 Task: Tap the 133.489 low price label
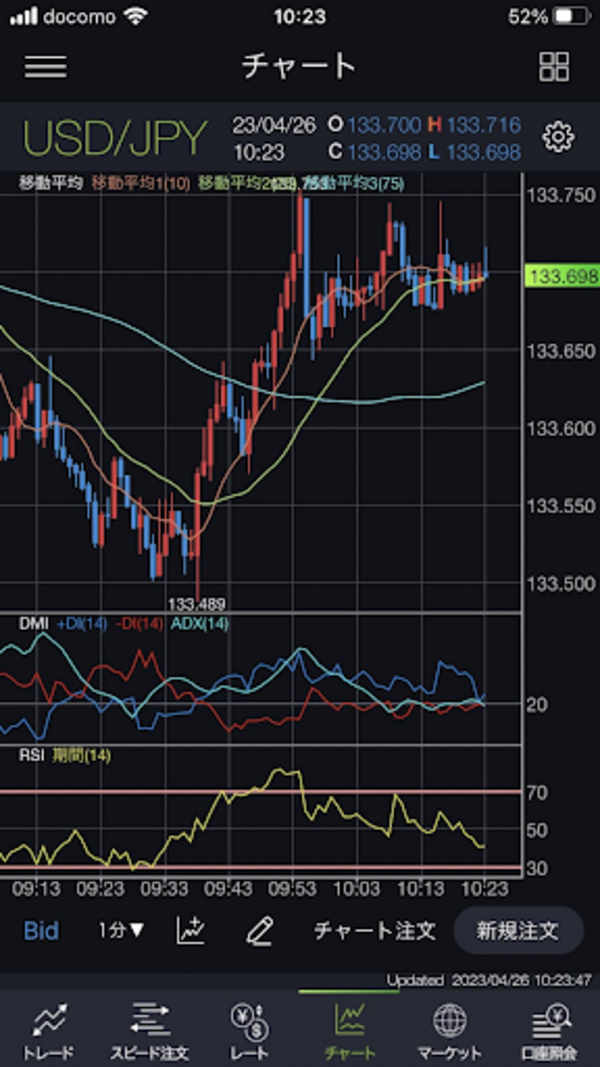194,603
